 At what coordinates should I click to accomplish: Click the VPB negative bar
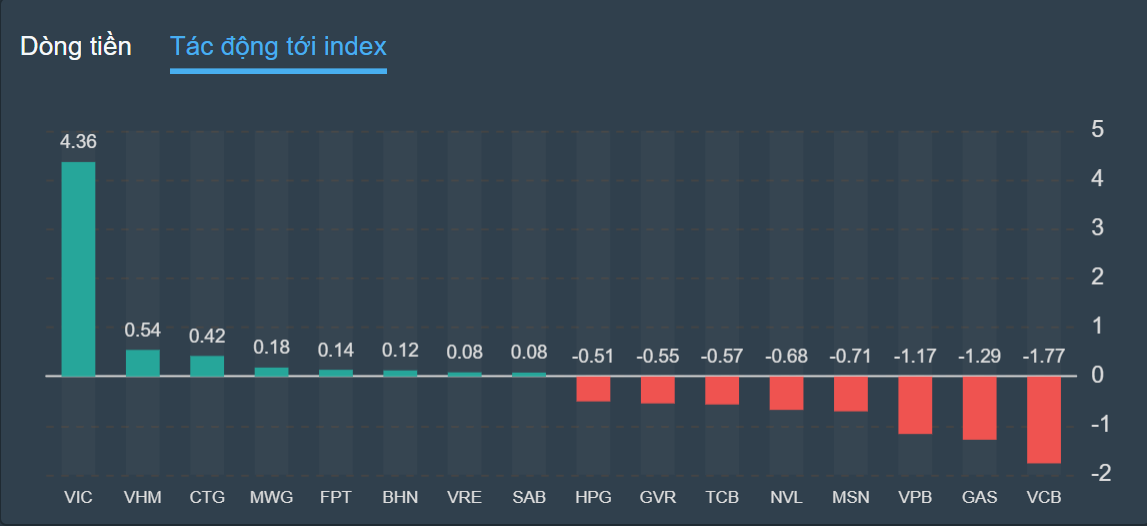[x=915, y=404]
